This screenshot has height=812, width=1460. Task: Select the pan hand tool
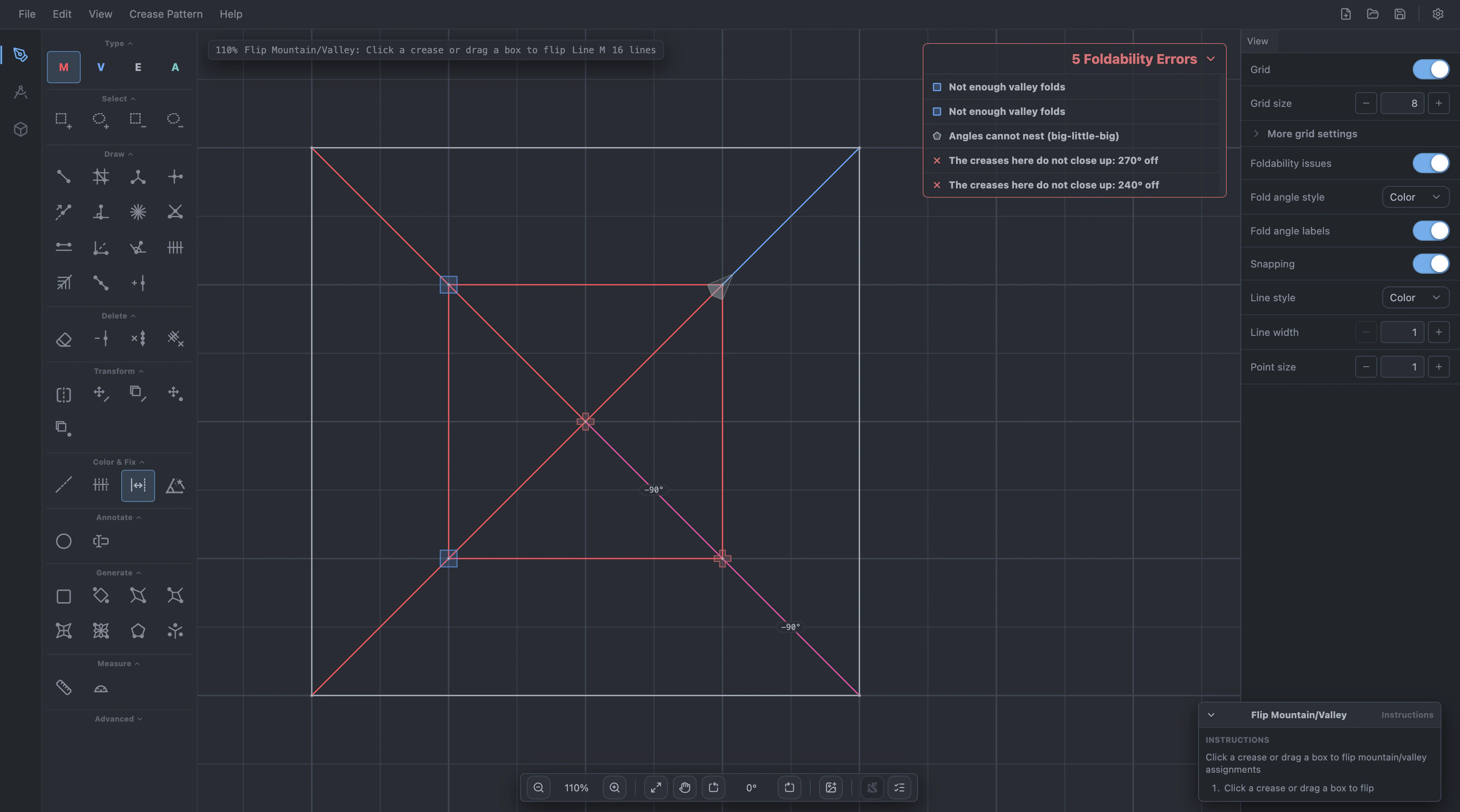click(x=685, y=787)
